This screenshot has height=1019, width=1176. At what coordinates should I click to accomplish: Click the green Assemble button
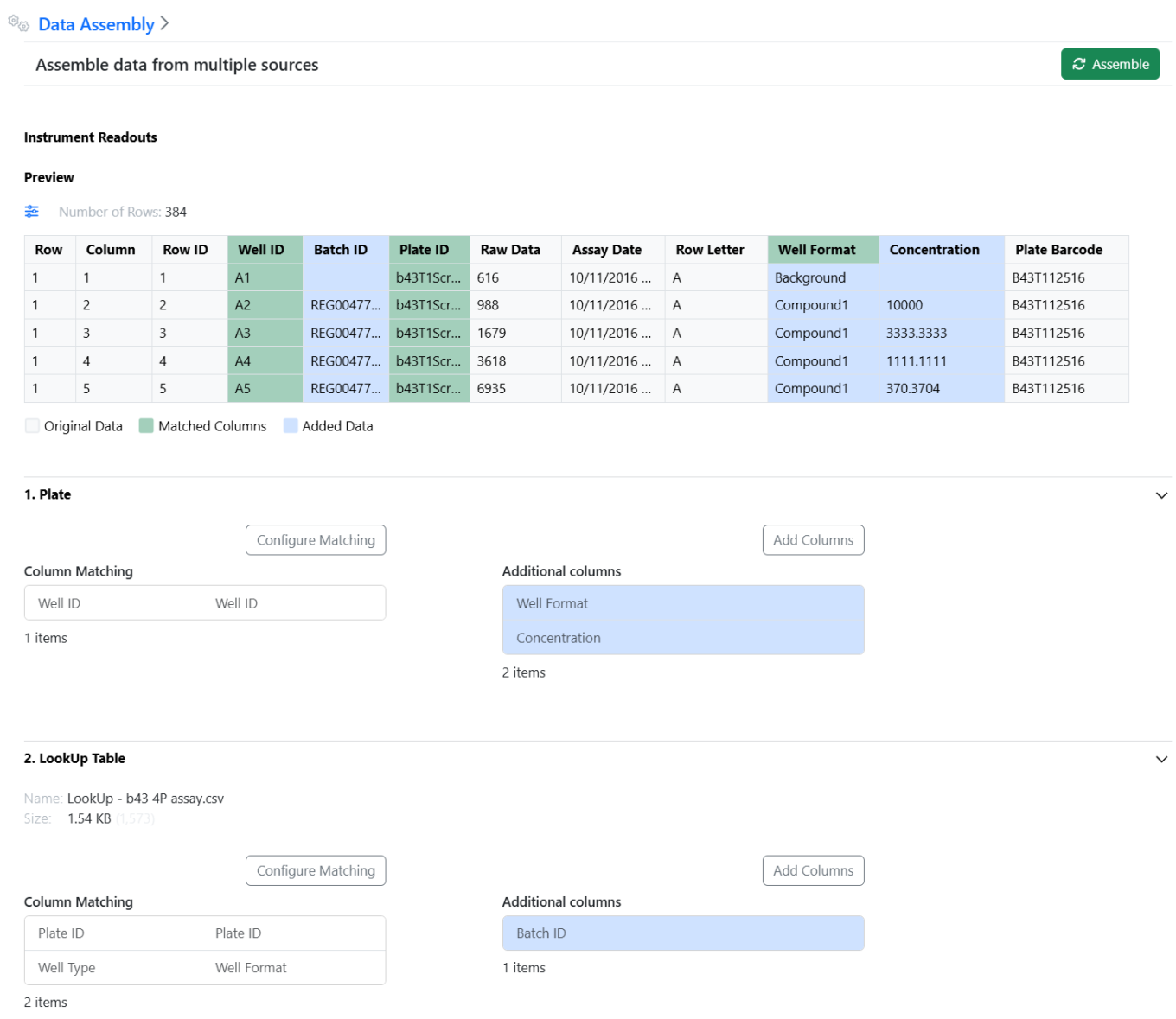click(x=1110, y=64)
